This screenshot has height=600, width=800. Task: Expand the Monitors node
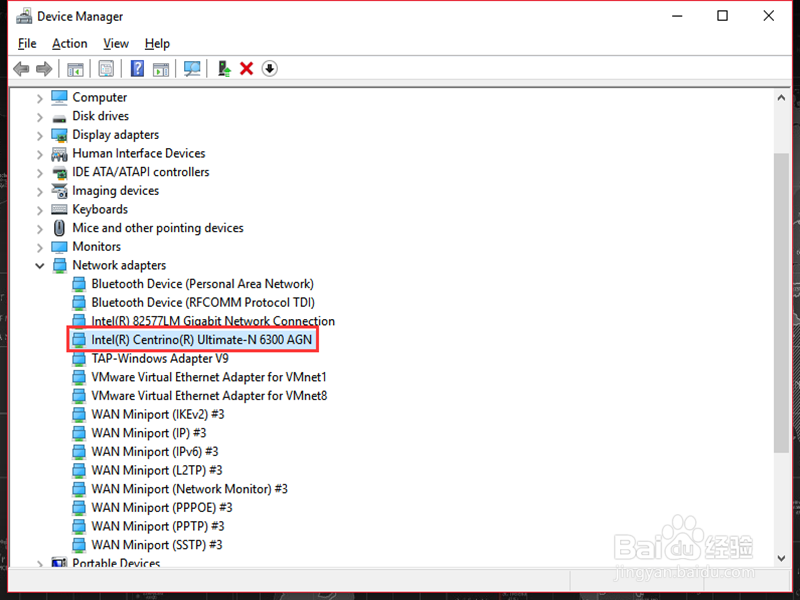pos(40,247)
